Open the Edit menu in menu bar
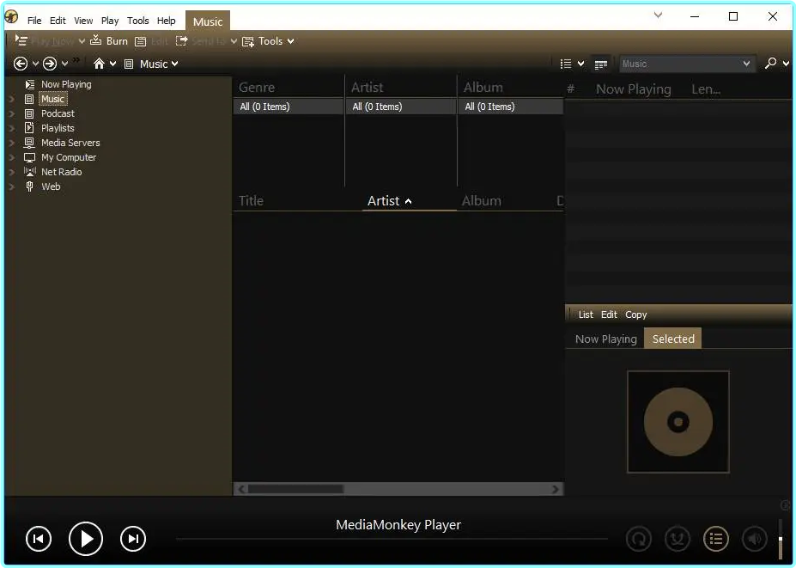Viewport: 796px width, 568px height. click(57, 21)
